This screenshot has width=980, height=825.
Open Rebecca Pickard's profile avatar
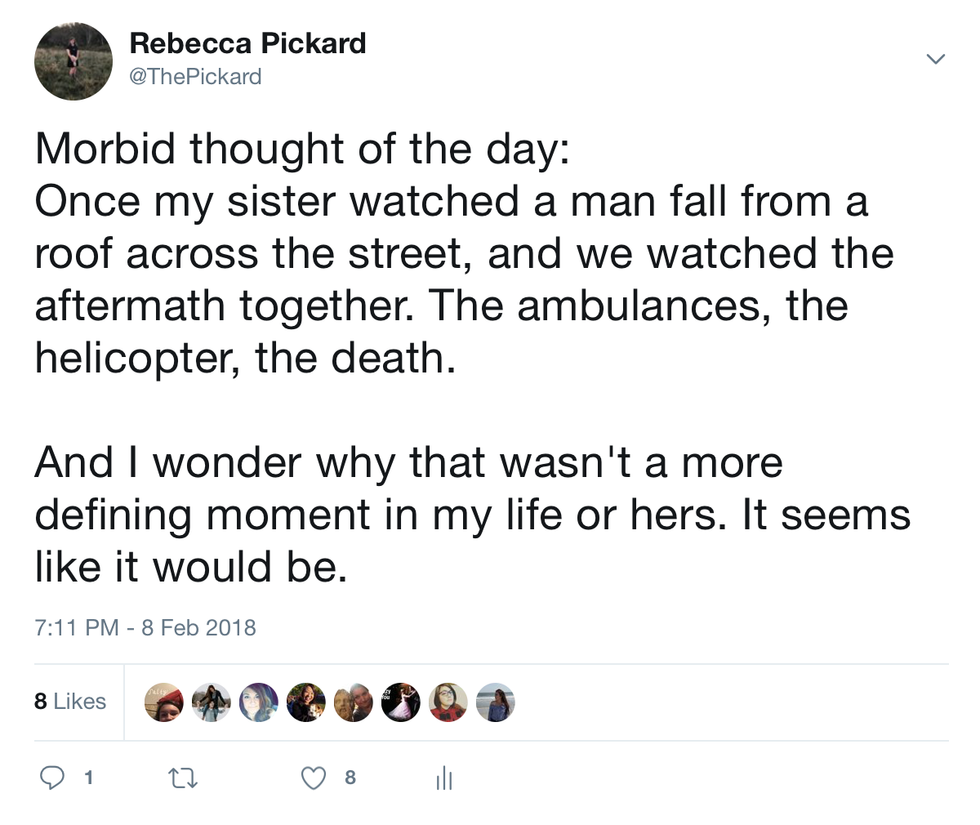point(73,61)
